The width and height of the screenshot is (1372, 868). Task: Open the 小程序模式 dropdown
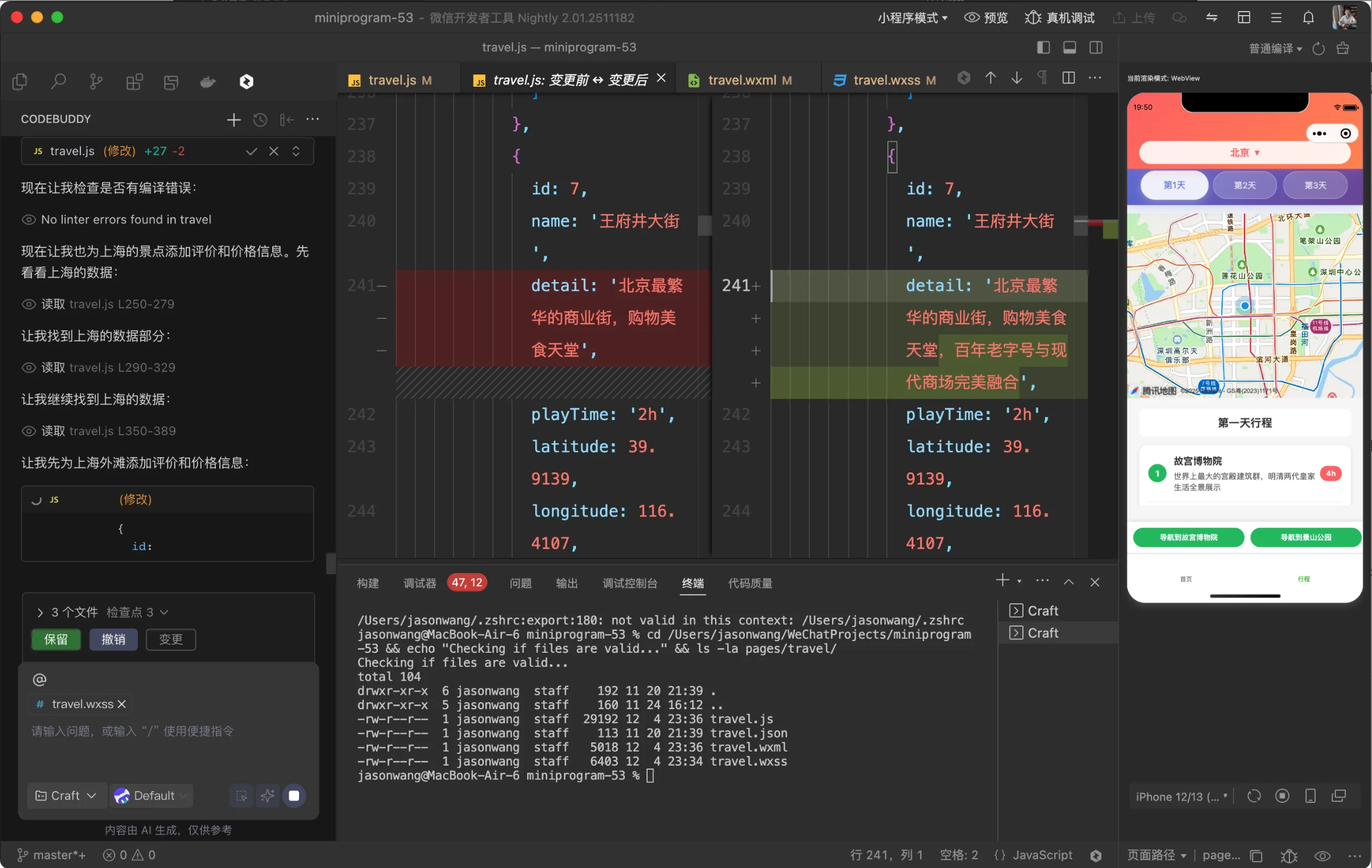pos(912,18)
